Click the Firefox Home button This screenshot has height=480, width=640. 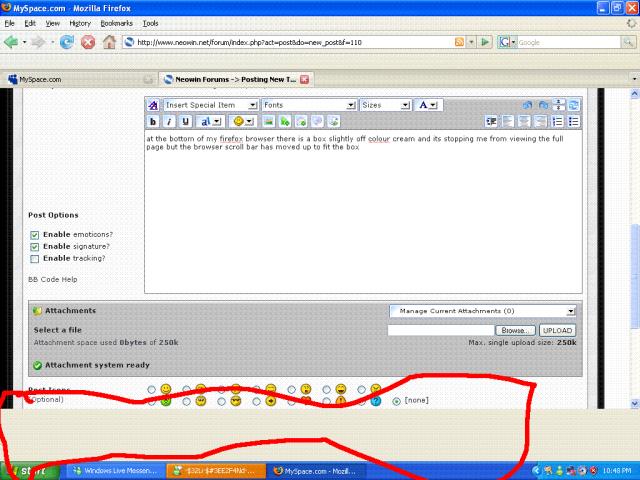[x=109, y=42]
